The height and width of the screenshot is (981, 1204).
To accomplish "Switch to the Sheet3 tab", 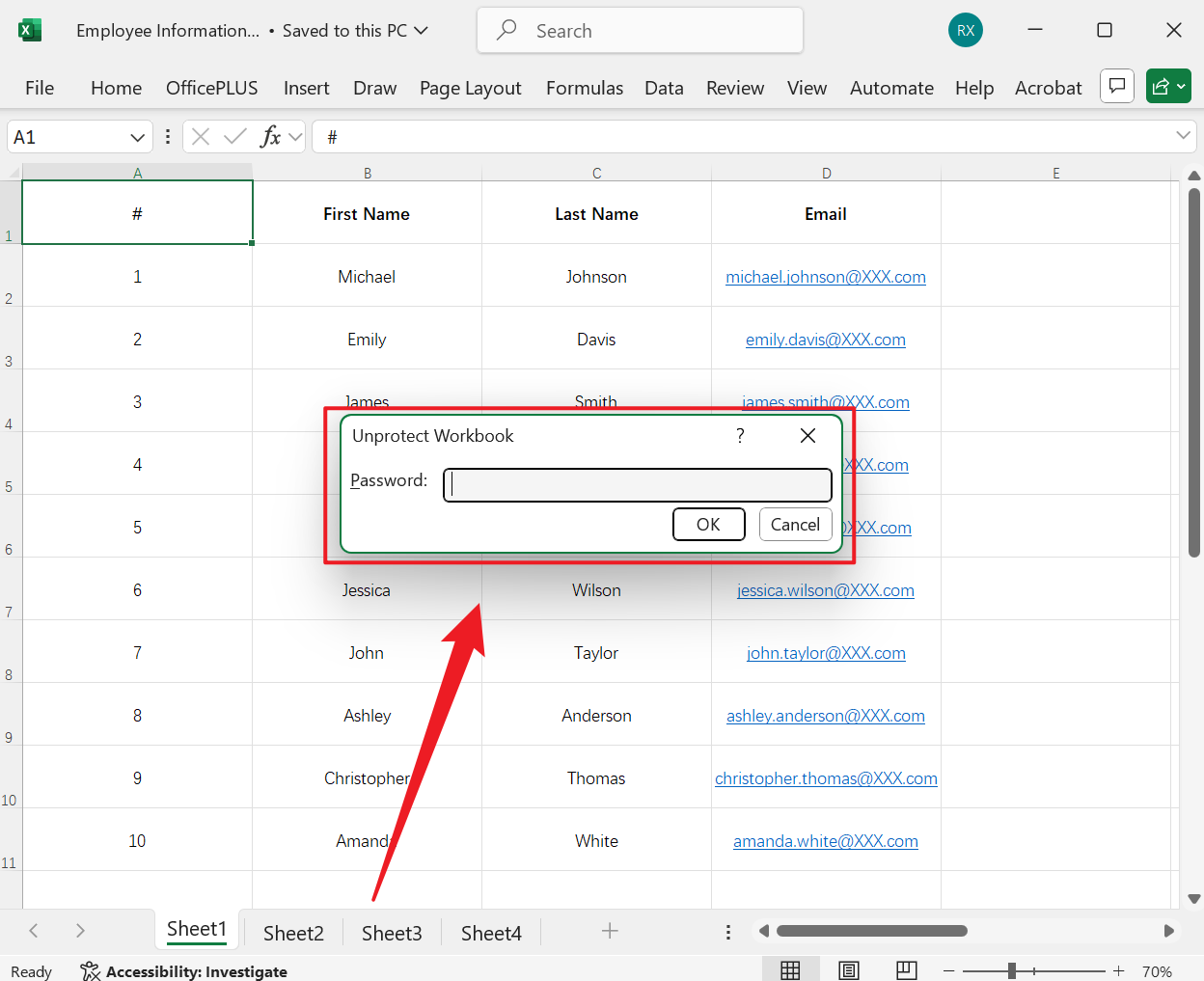I will pyautogui.click(x=391, y=932).
